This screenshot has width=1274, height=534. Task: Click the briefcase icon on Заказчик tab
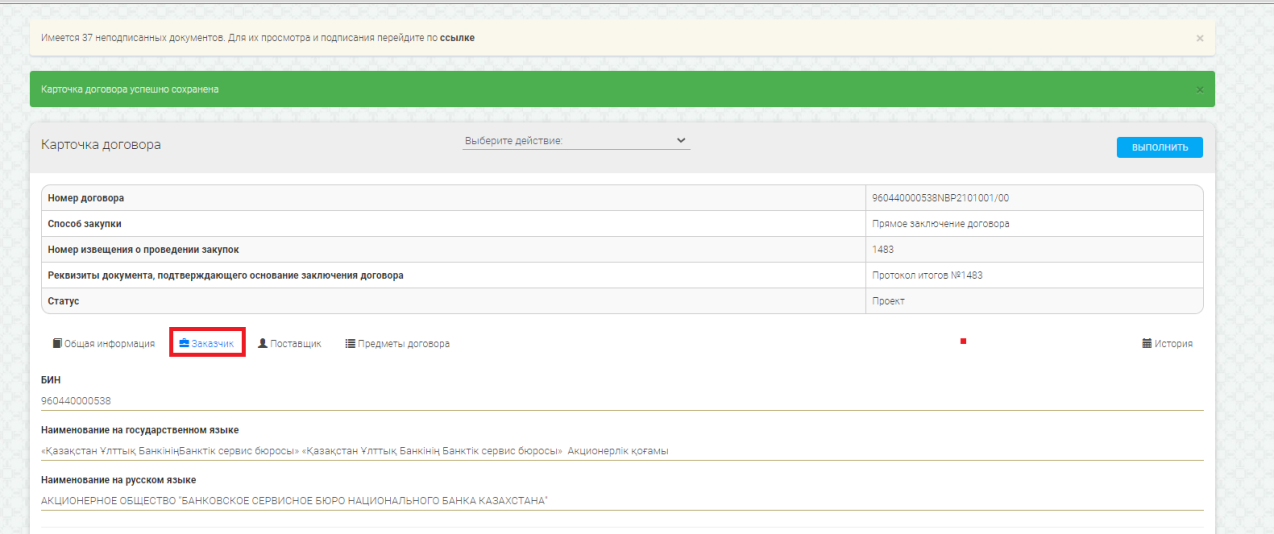point(184,344)
